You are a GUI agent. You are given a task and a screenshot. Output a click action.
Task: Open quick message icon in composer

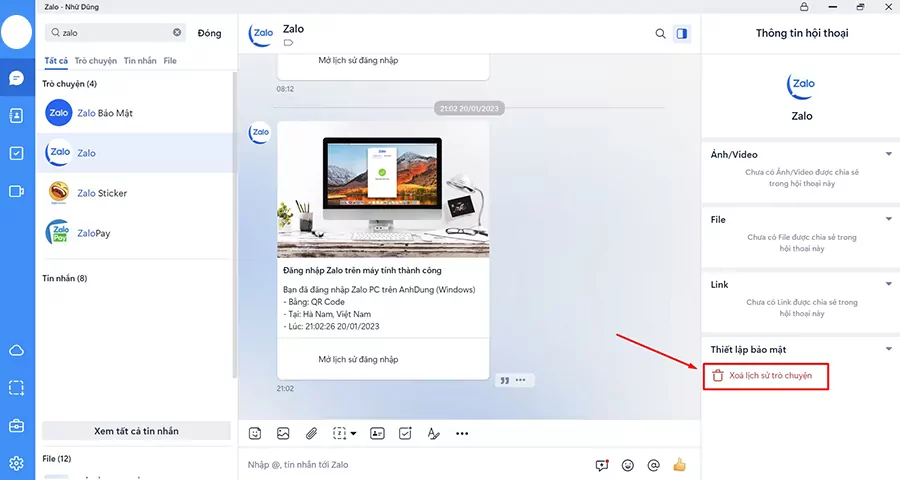pos(602,465)
